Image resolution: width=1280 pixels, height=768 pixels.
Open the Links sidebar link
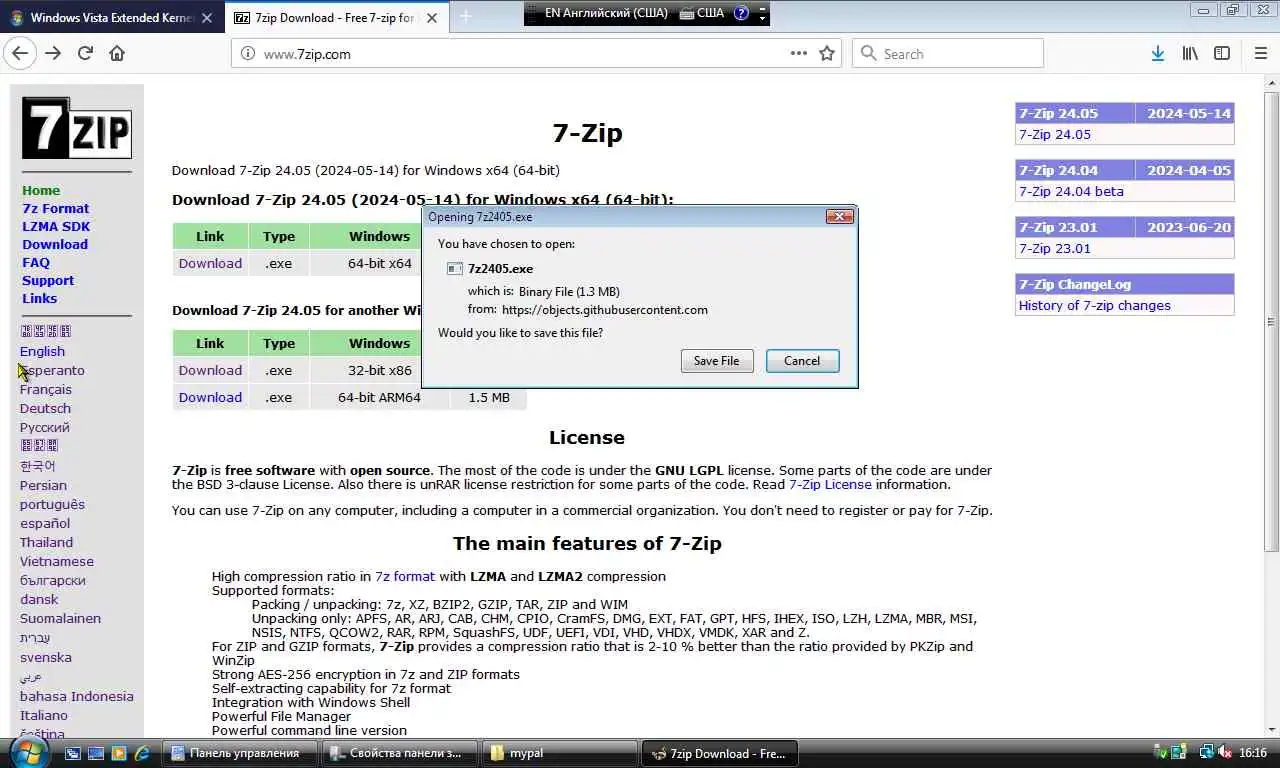point(39,298)
